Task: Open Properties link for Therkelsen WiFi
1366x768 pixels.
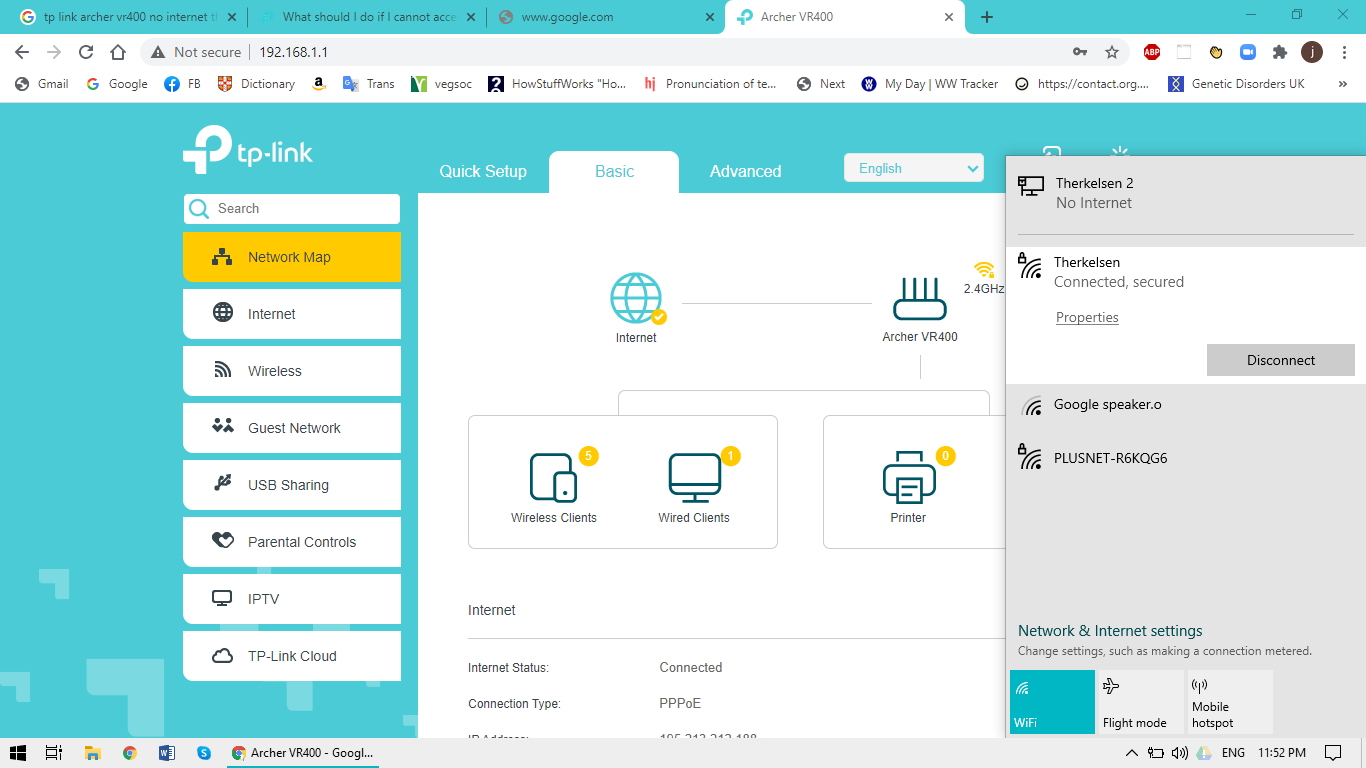Action: (x=1087, y=318)
